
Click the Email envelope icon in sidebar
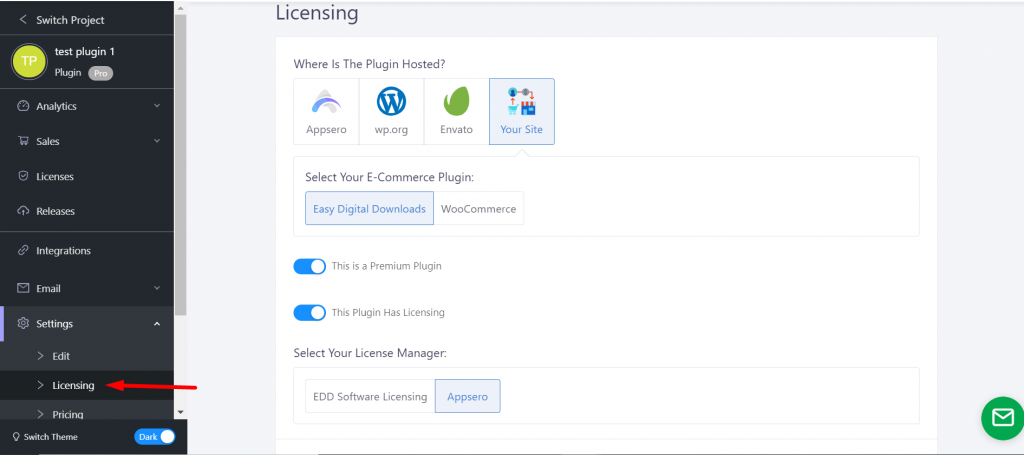[x=24, y=288]
